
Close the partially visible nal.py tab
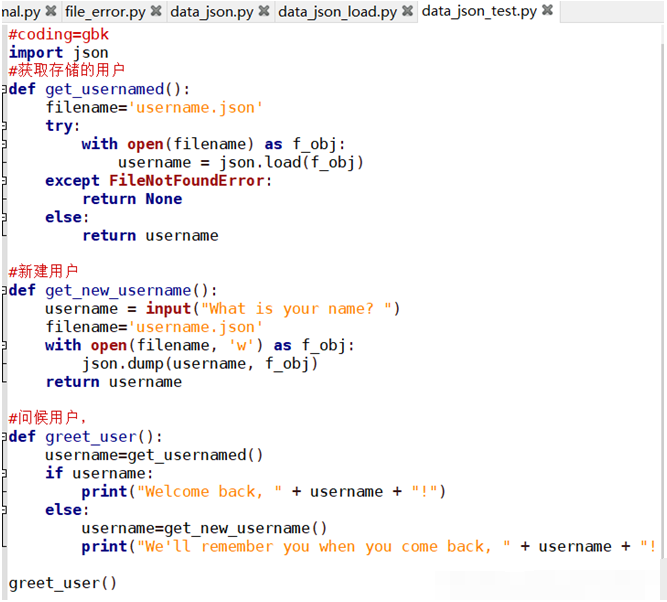[51, 11]
